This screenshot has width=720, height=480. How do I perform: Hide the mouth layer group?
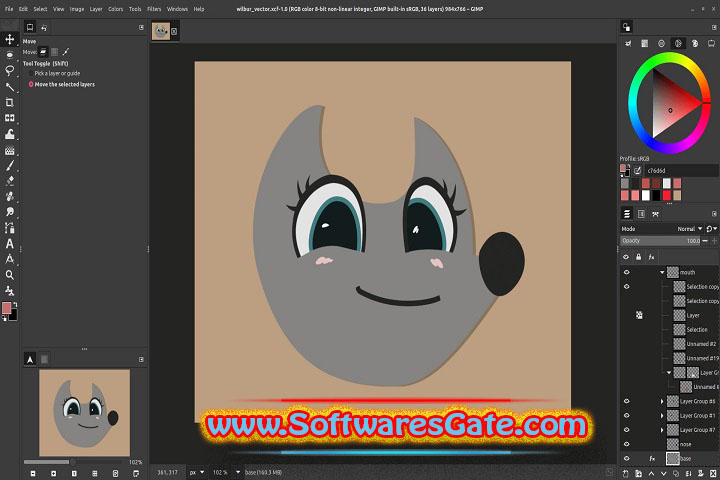point(626,272)
